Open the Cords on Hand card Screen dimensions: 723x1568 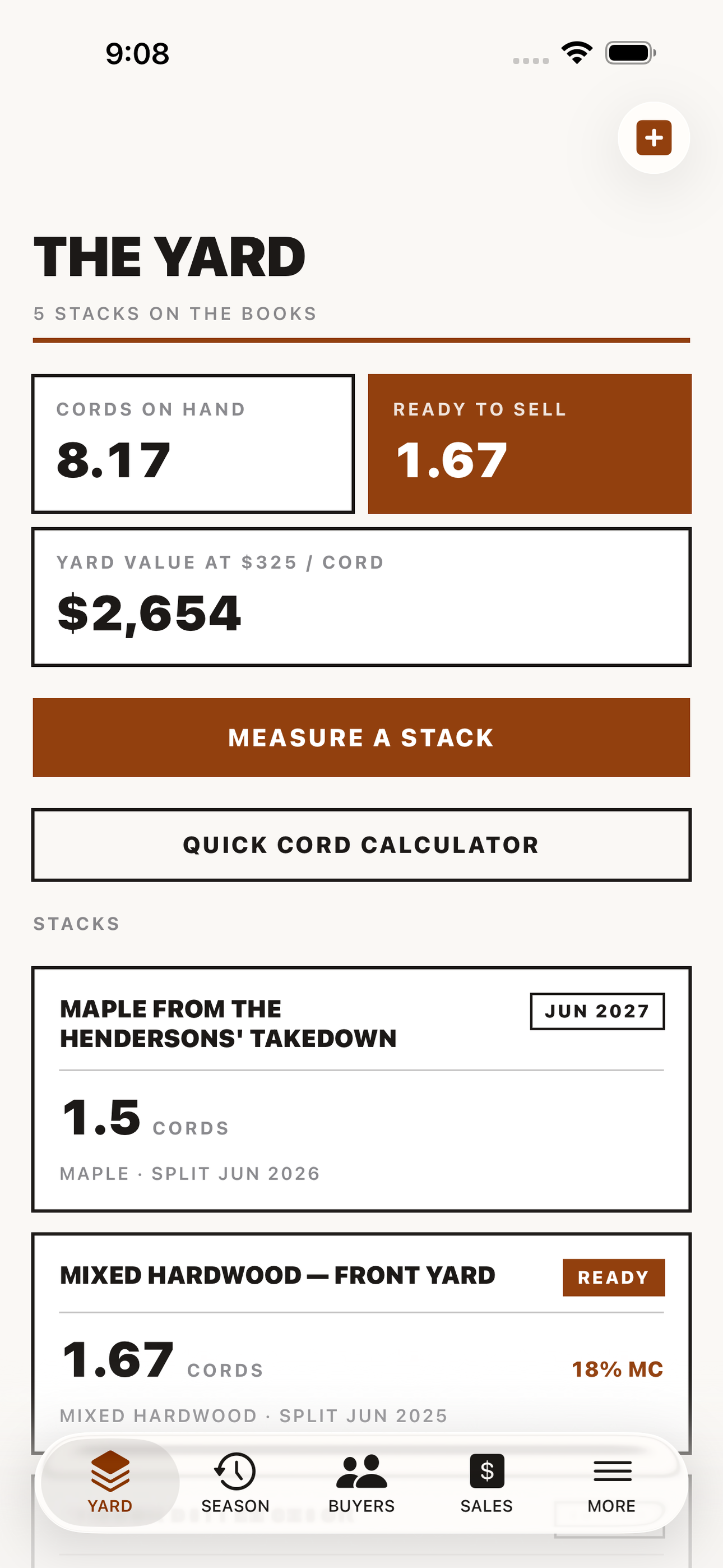(x=193, y=444)
